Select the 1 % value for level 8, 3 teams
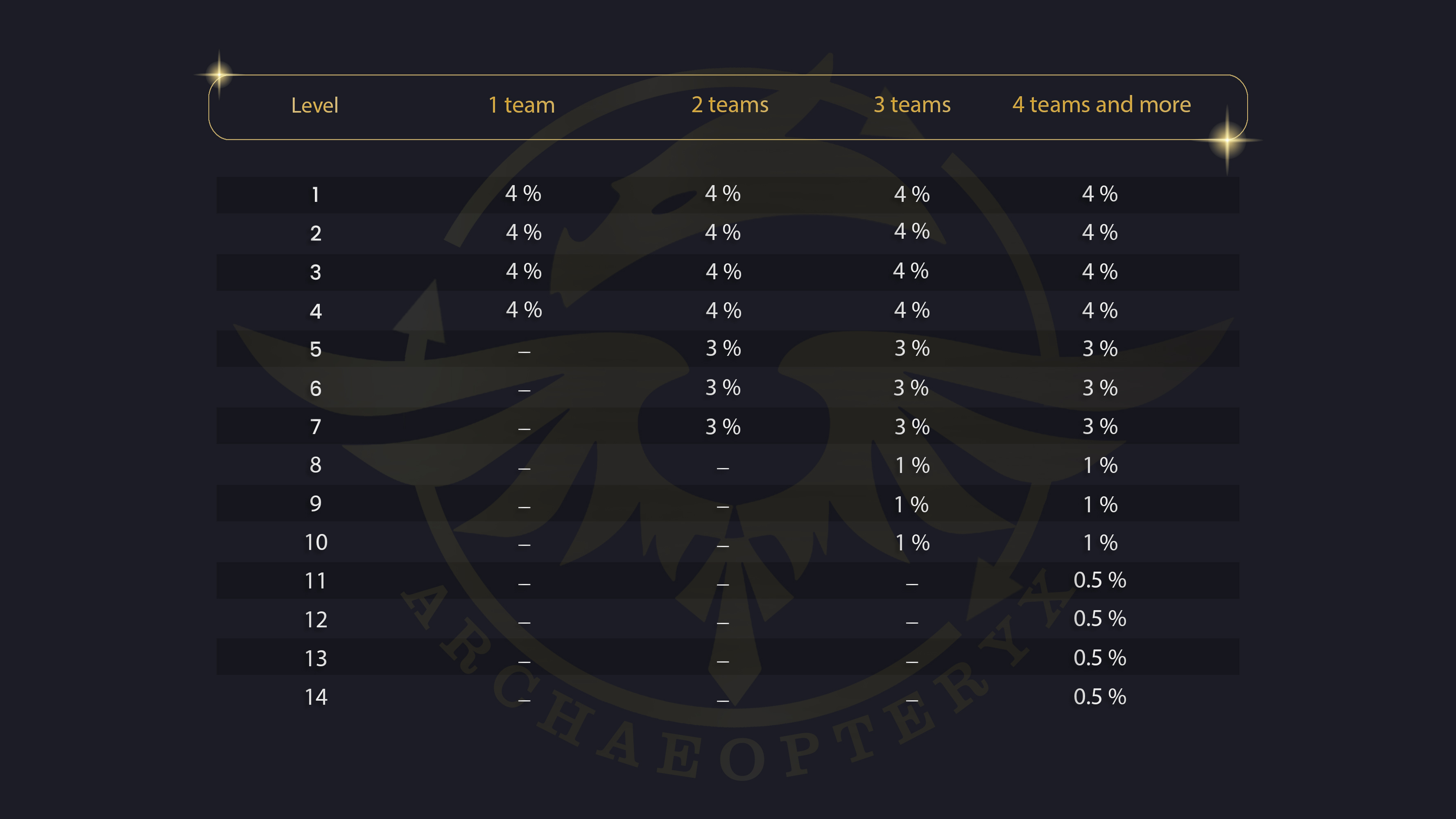Image resolution: width=1456 pixels, height=819 pixels. [912, 466]
